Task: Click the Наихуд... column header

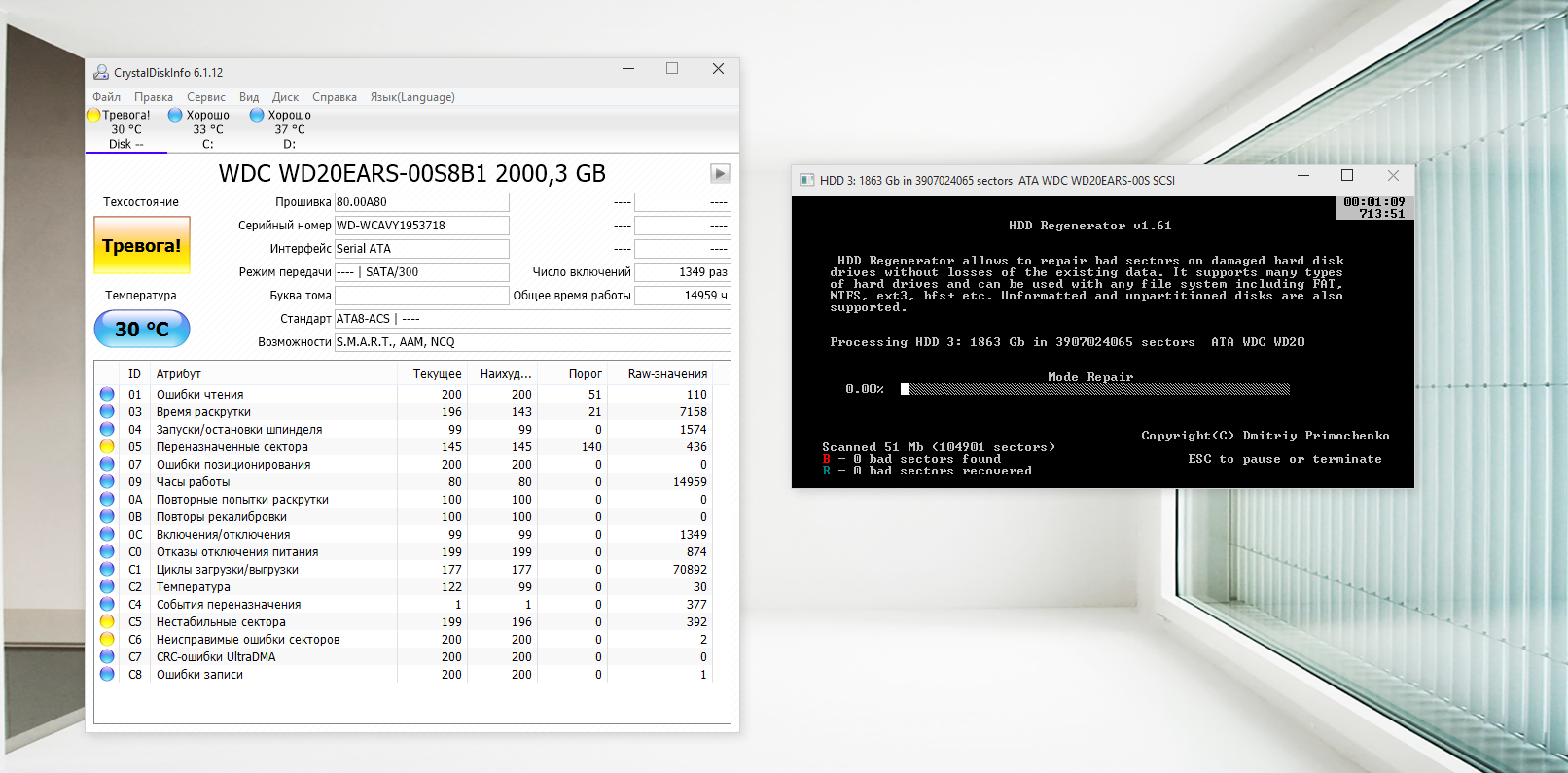Action: (x=502, y=374)
